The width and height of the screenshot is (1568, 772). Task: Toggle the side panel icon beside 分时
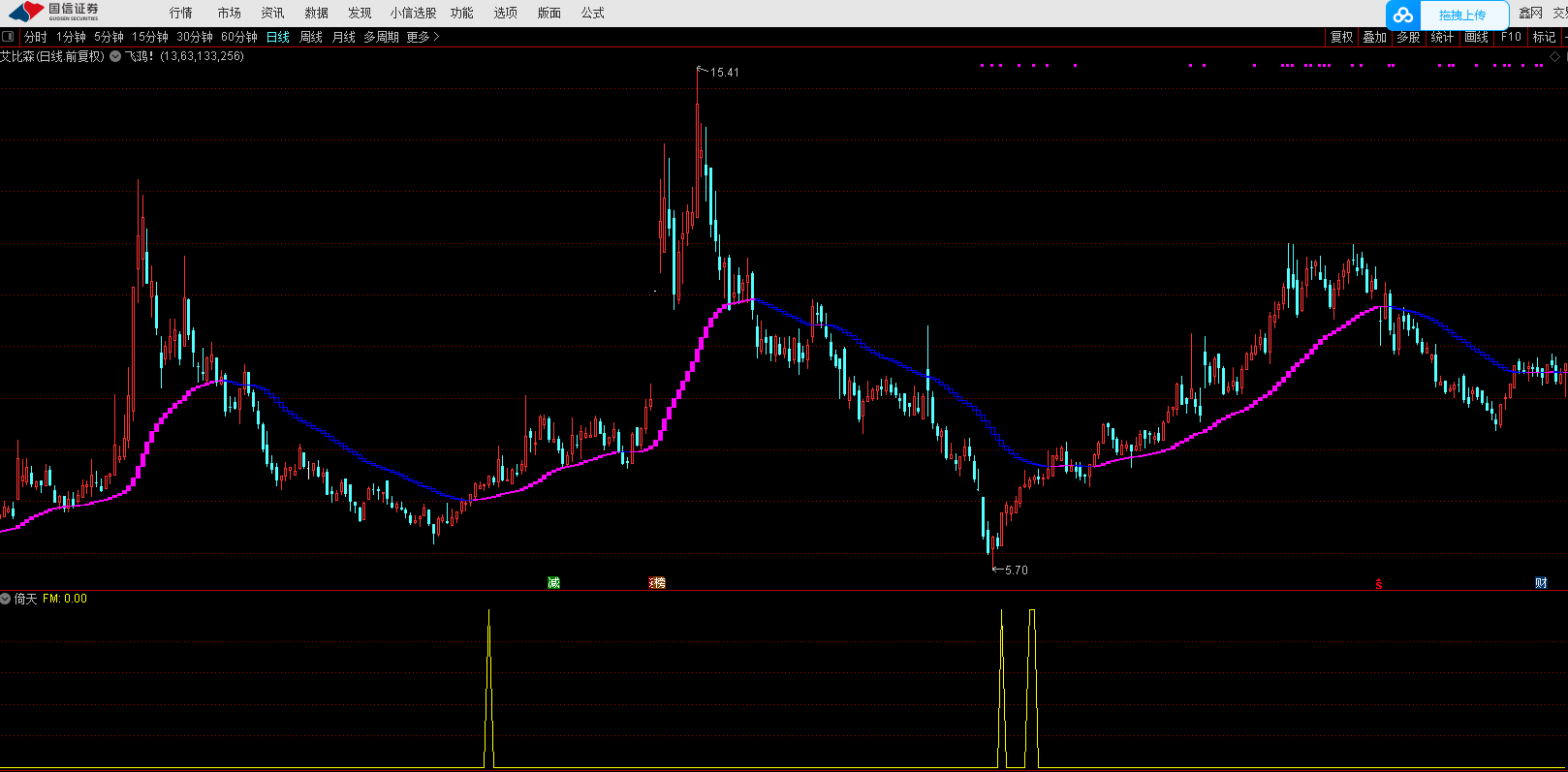pos(8,37)
